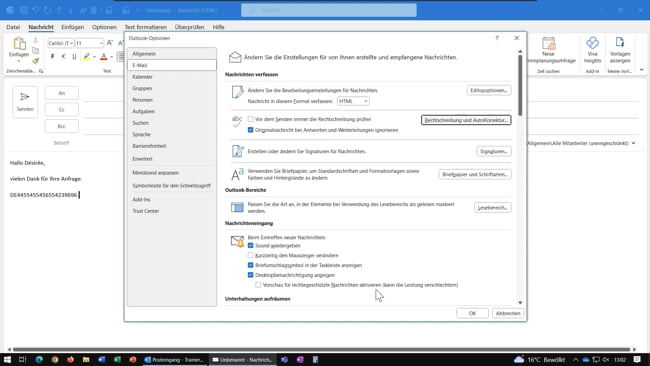Viewport: 650px width, 366px height.
Task: Uncheck 'Originalnachricht bei Antworten und Weiterleitungen ignorieren'
Action: (250, 130)
